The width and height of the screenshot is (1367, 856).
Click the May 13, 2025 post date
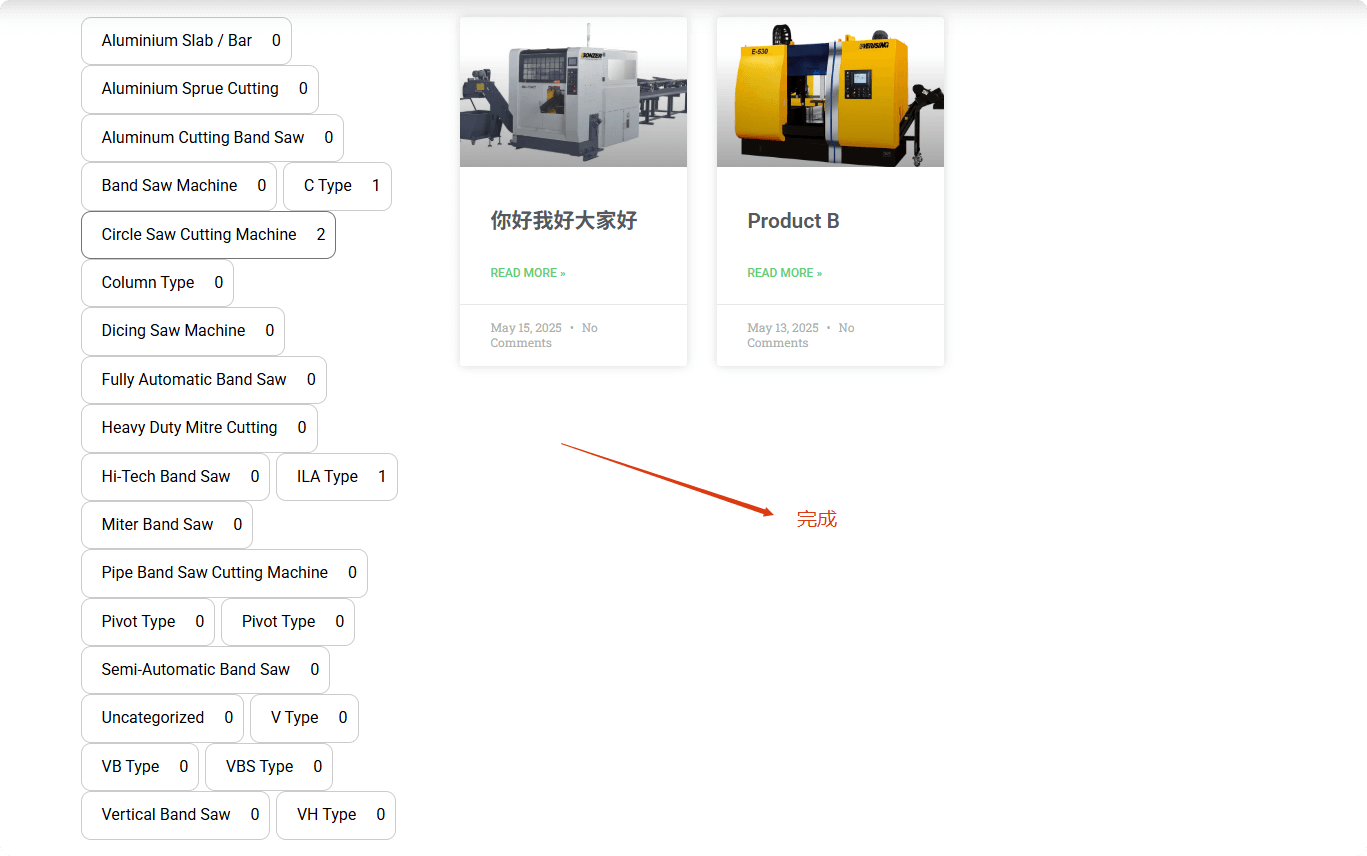[x=783, y=328]
